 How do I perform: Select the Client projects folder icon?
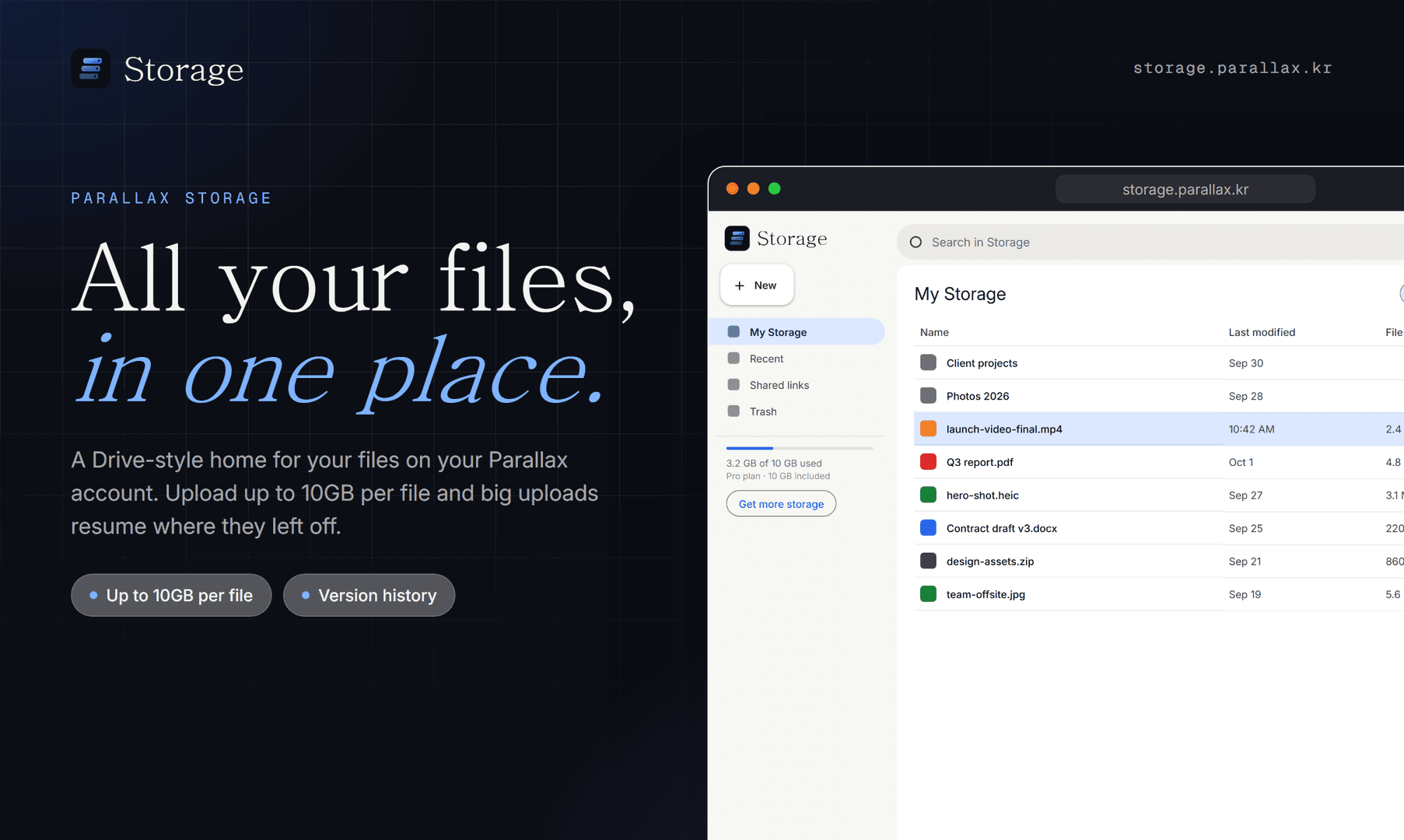click(928, 362)
